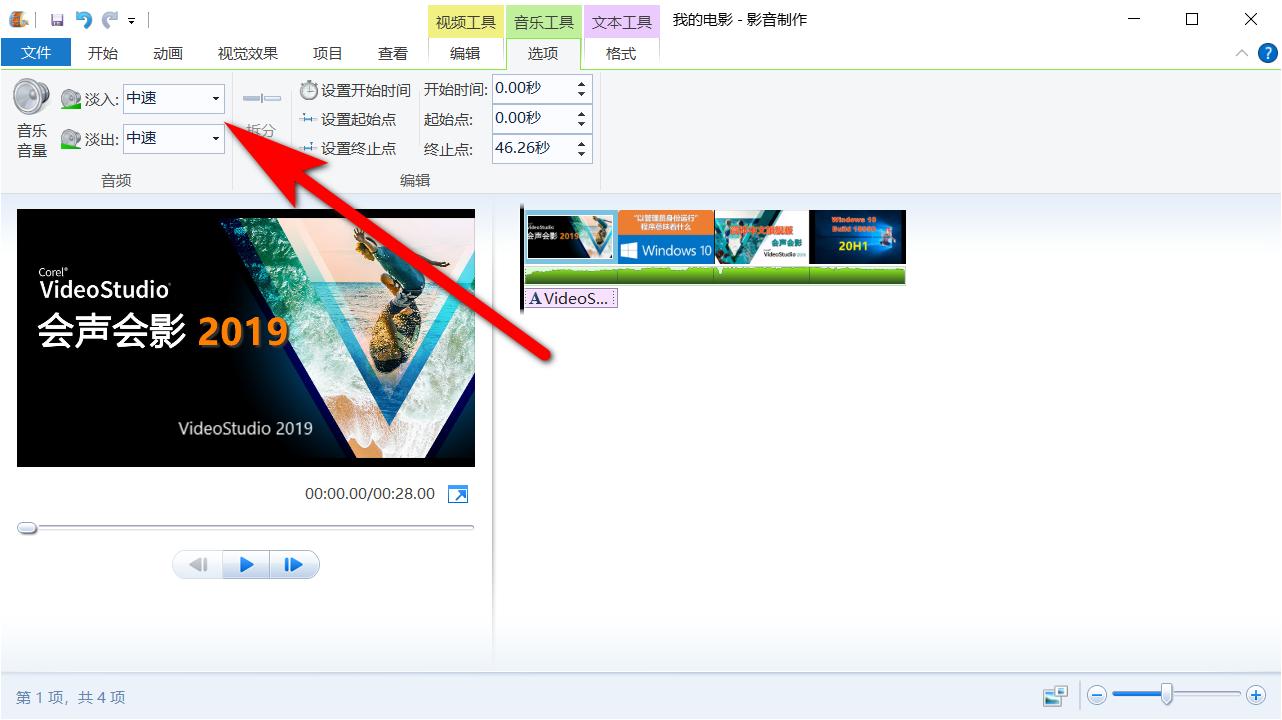
Task: Open the 淡入 fade-in speed dropdown
Action: 214,98
